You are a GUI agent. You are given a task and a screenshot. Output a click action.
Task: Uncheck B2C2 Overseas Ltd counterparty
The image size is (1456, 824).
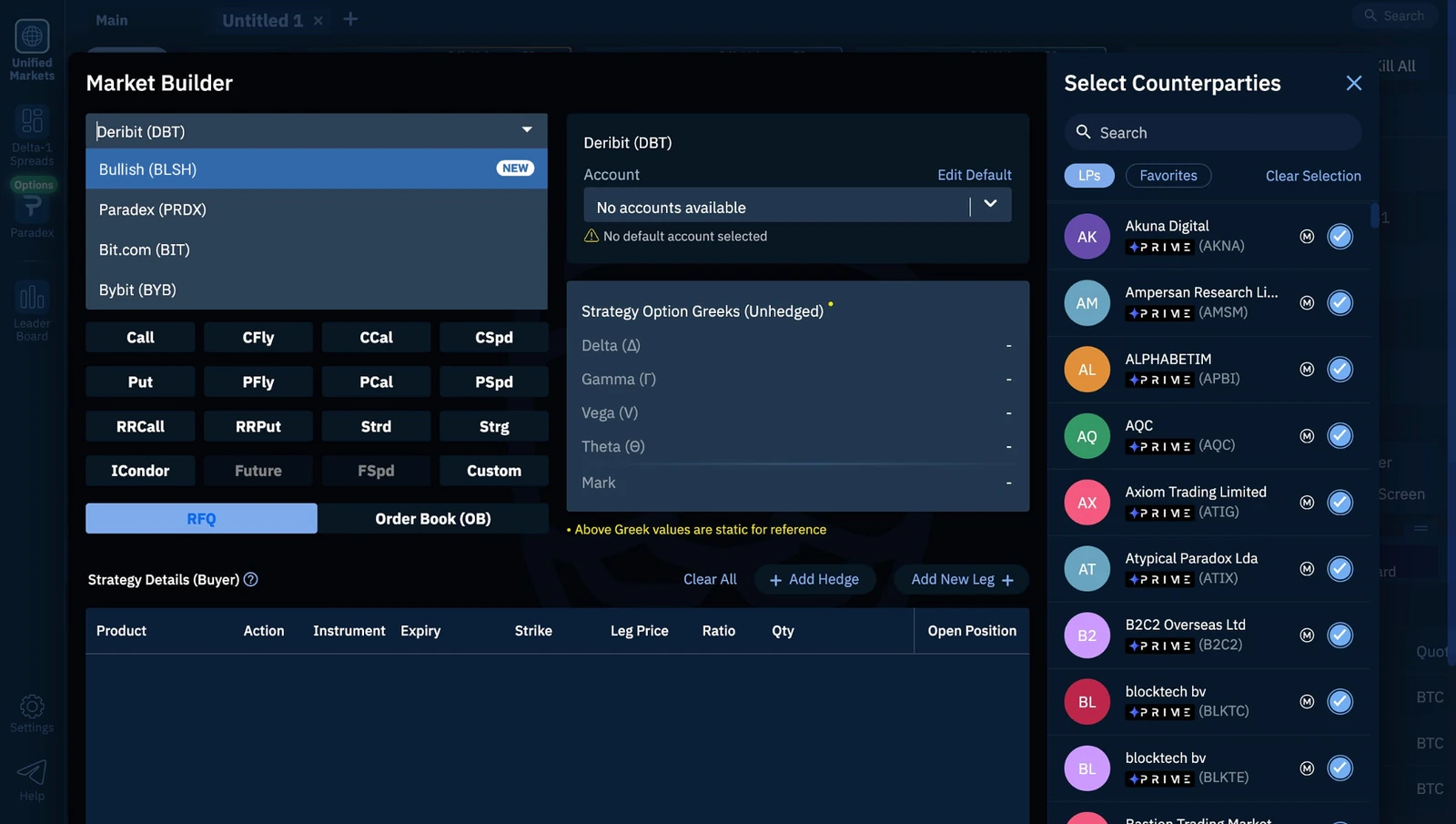coord(1340,636)
